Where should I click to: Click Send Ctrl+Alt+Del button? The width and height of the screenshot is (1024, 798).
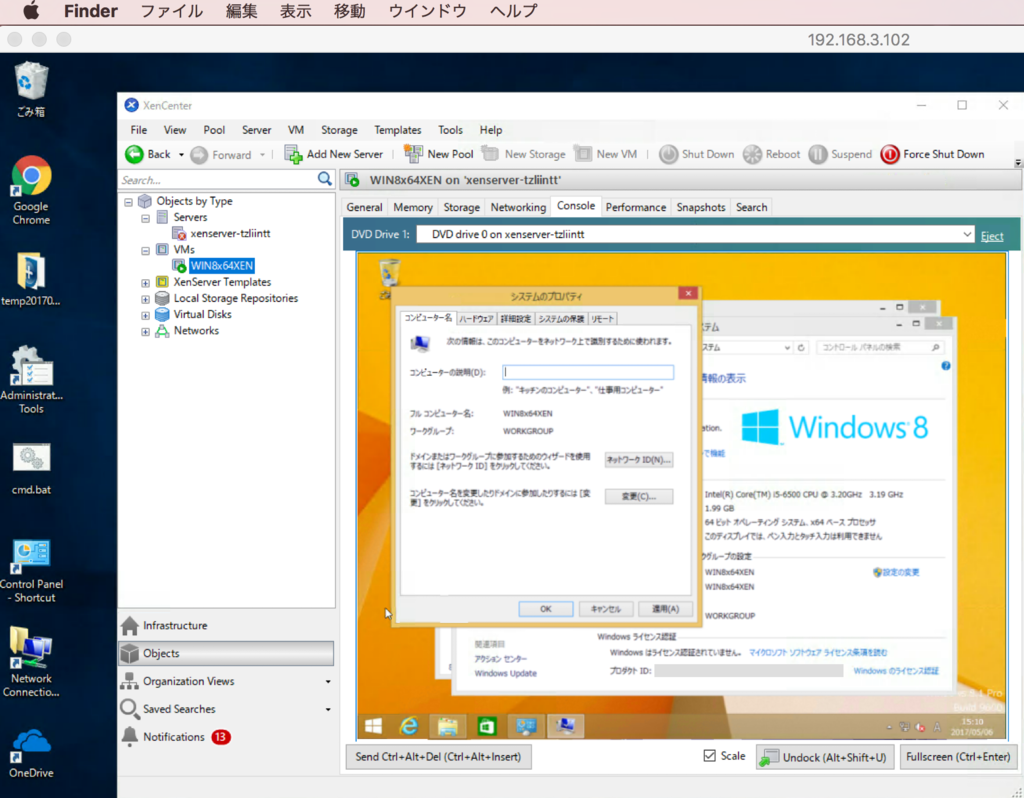(x=438, y=757)
